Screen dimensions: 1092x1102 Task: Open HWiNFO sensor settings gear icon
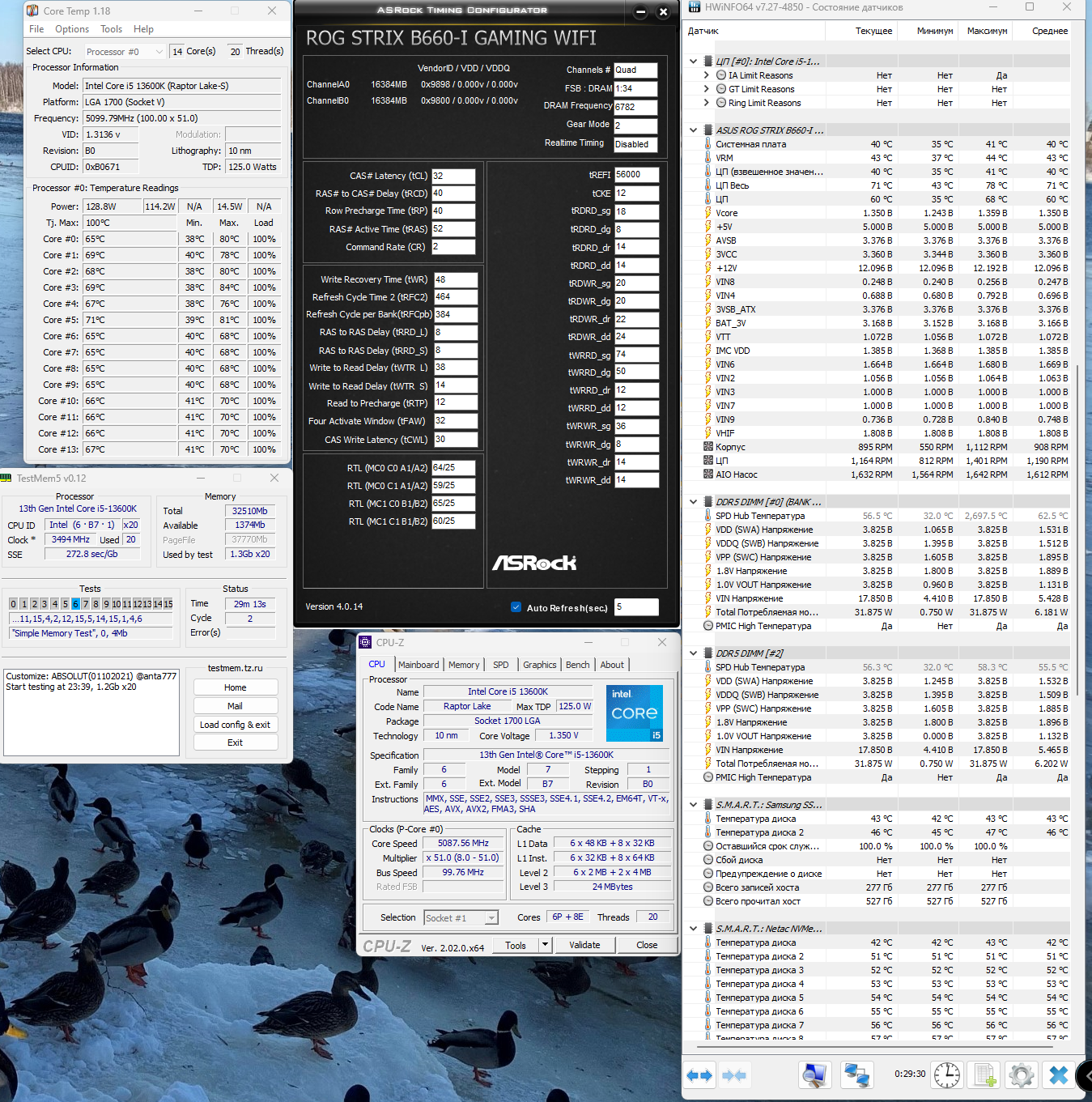[x=1022, y=1075]
